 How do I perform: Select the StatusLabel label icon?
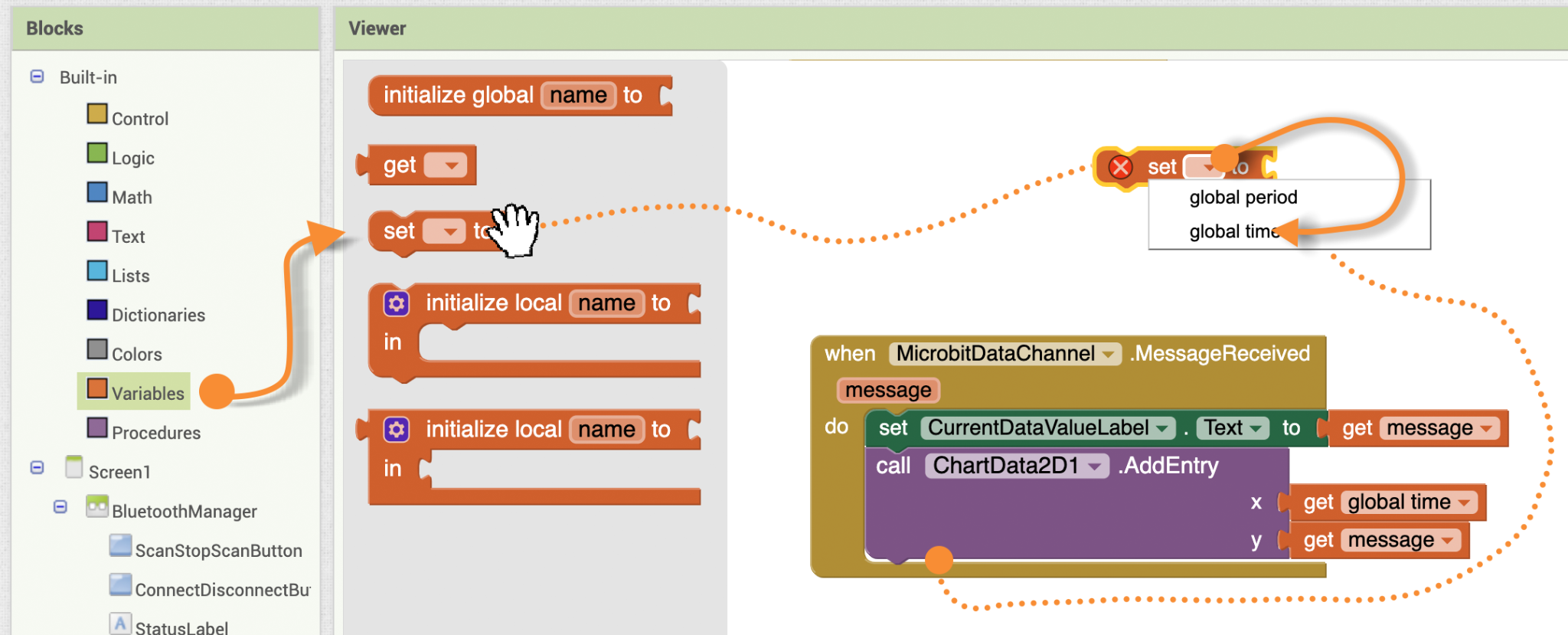(x=120, y=624)
